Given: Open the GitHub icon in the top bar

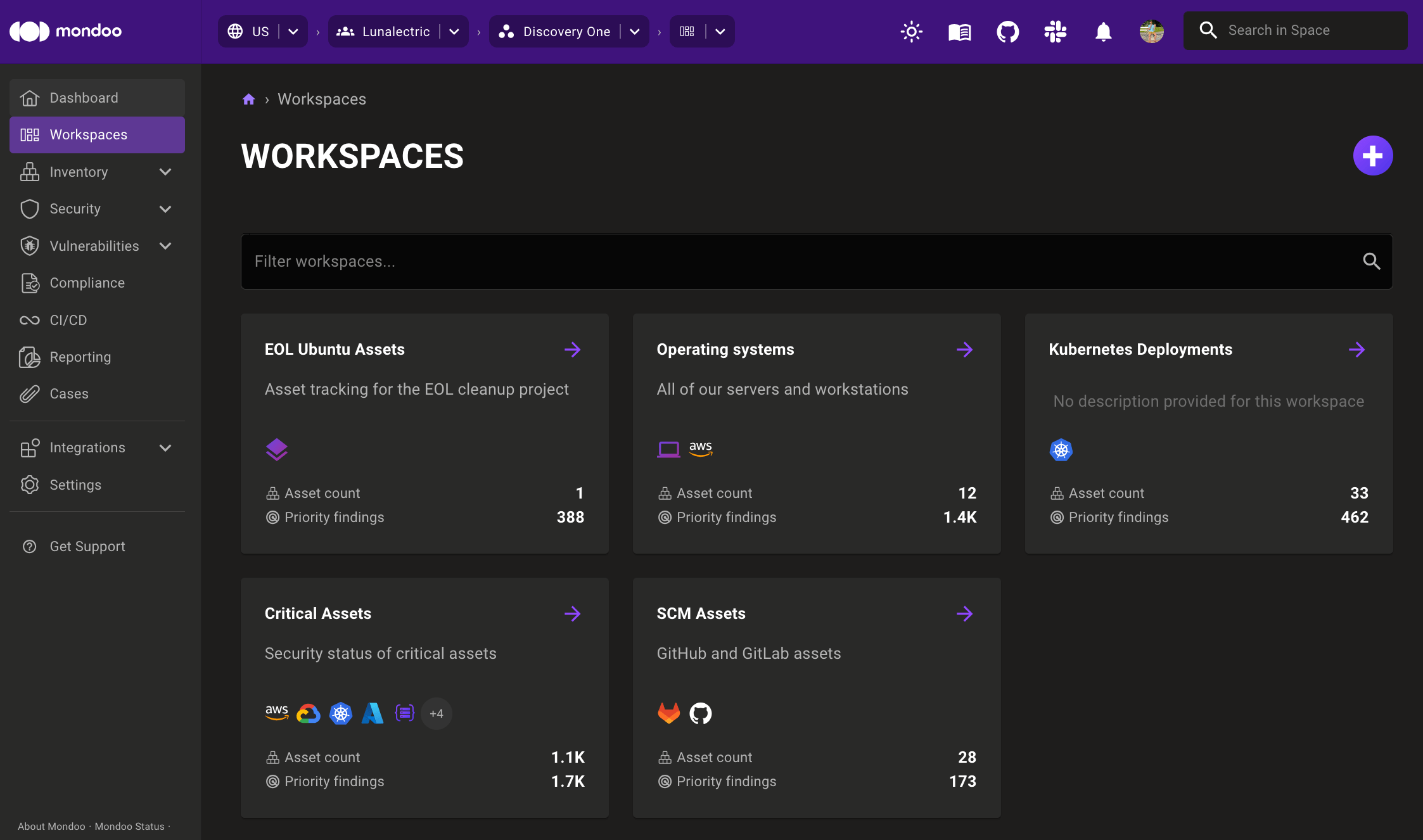Looking at the screenshot, I should 1007,31.
